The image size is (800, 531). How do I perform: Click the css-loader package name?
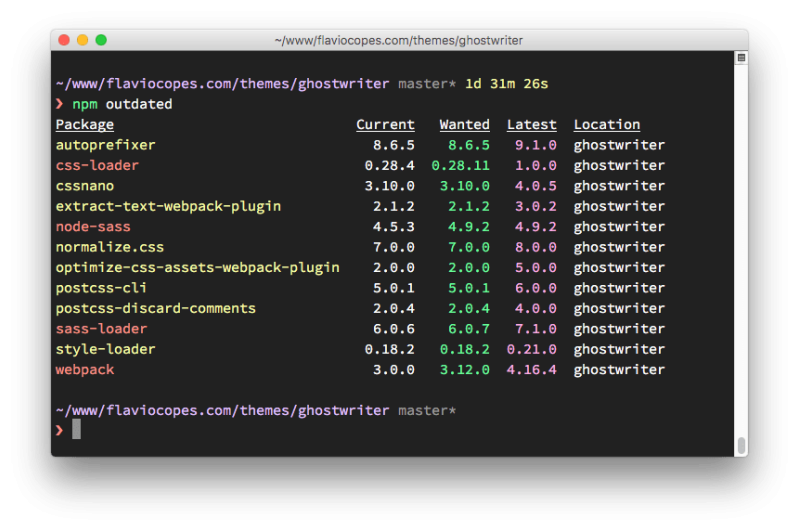point(97,165)
